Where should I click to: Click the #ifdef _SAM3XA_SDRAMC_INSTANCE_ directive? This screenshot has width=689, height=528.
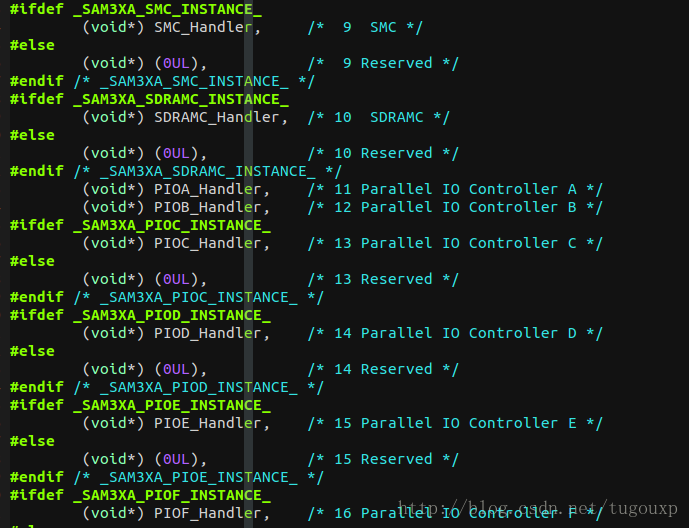(149, 99)
